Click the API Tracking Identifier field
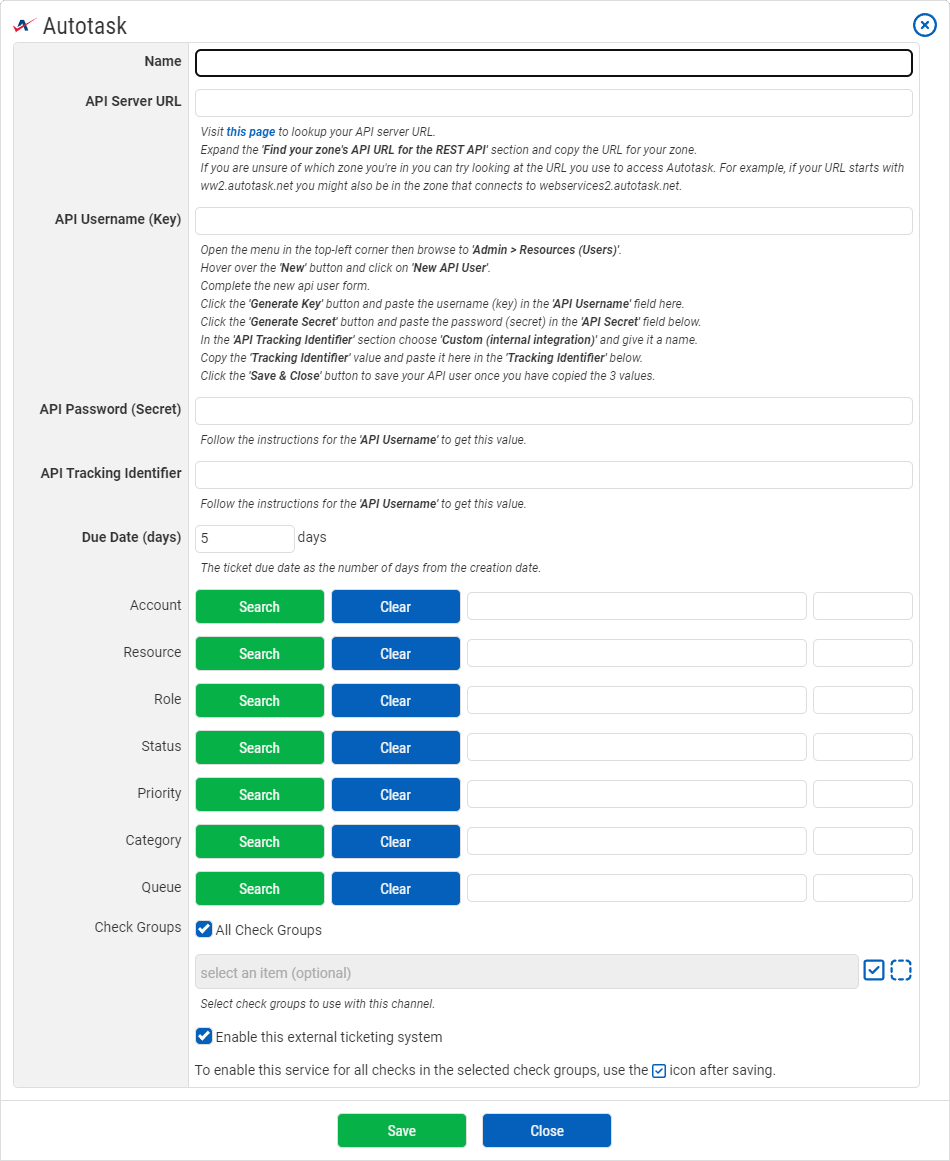Image resolution: width=950 pixels, height=1161 pixels. (x=553, y=475)
